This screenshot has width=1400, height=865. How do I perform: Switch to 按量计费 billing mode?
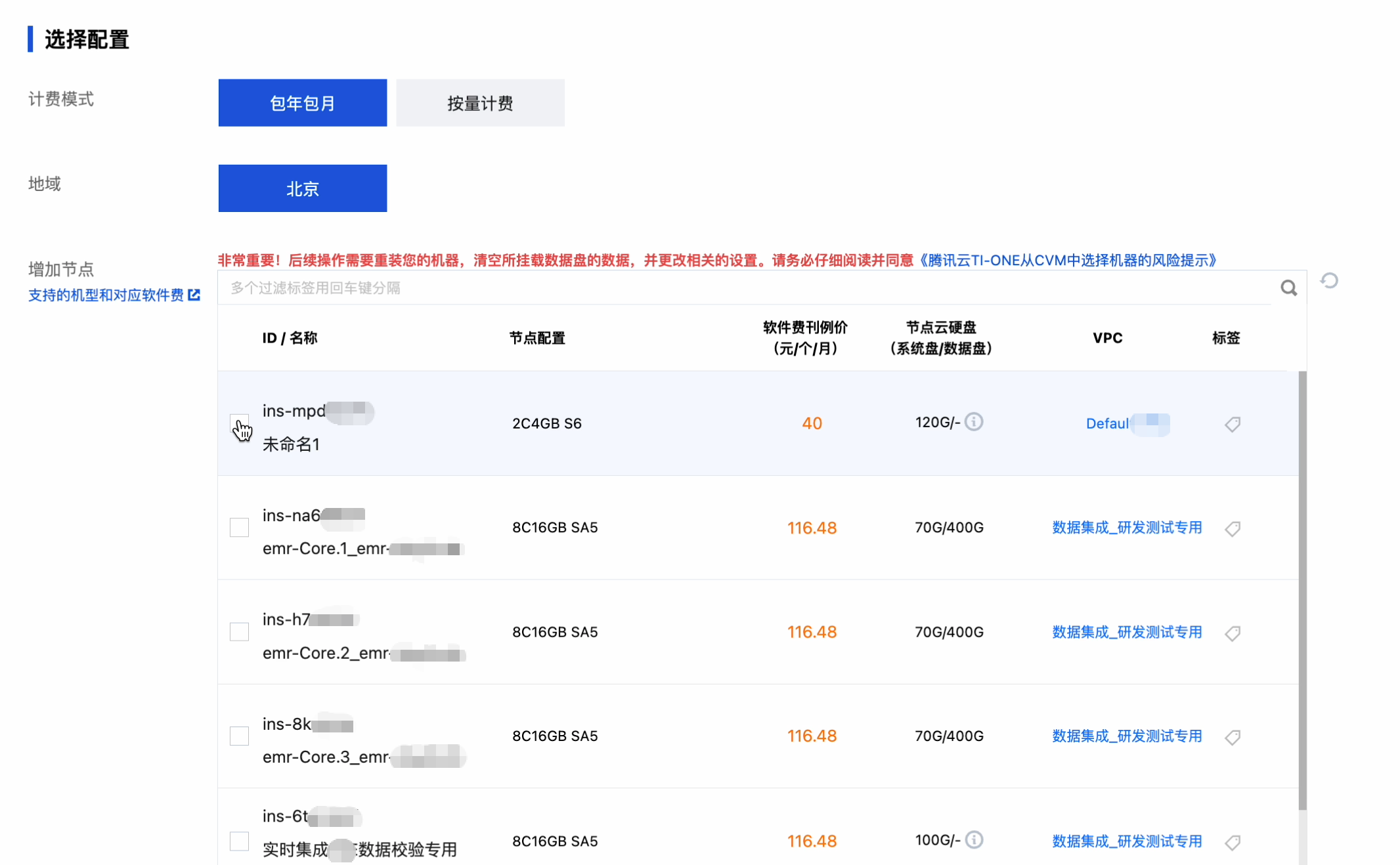480,103
